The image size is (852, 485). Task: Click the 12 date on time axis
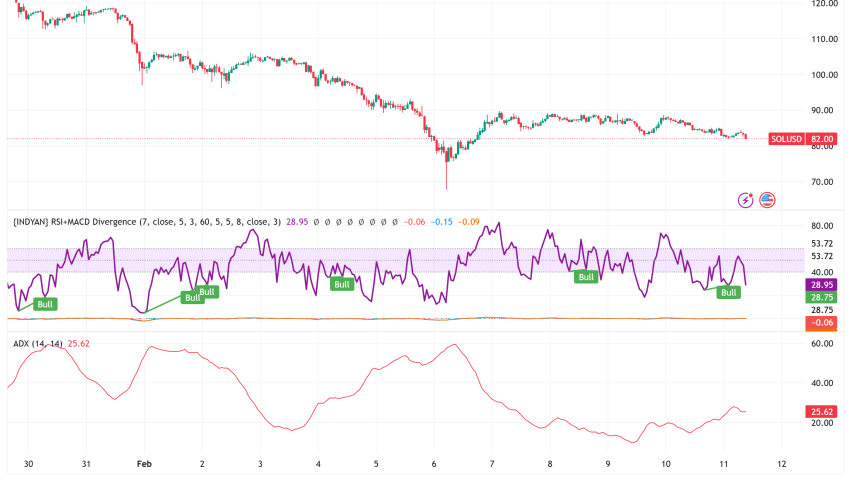point(782,465)
